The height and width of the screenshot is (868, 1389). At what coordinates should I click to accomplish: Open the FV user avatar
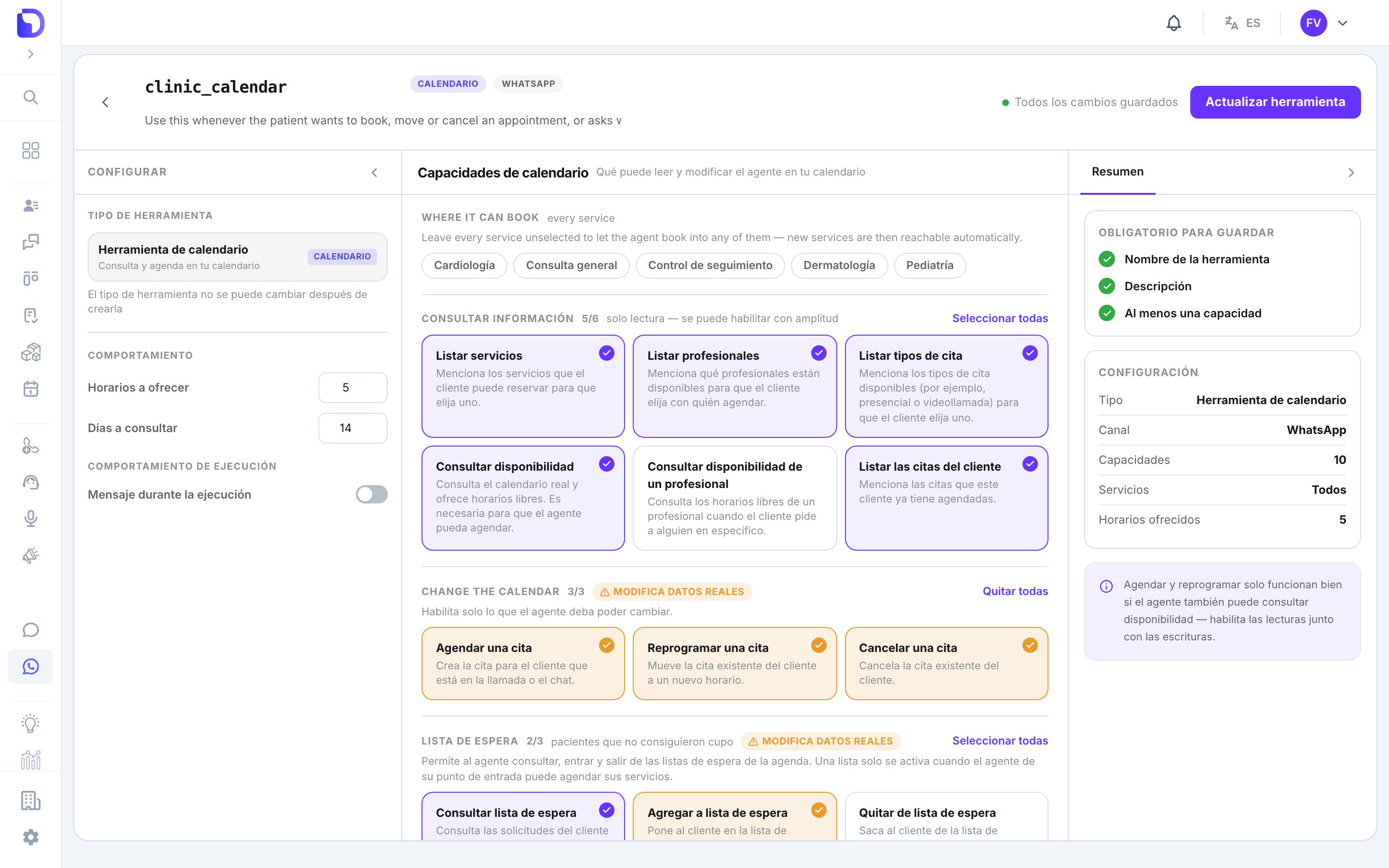point(1313,23)
